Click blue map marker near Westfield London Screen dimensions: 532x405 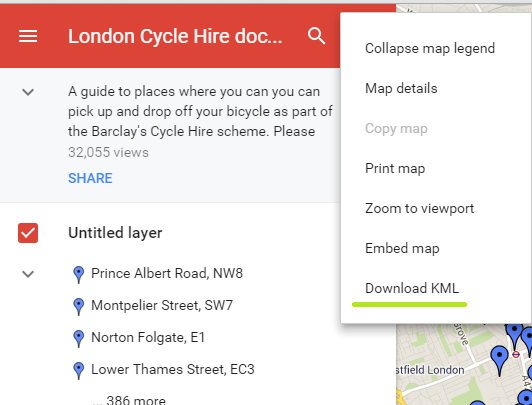[499, 360]
